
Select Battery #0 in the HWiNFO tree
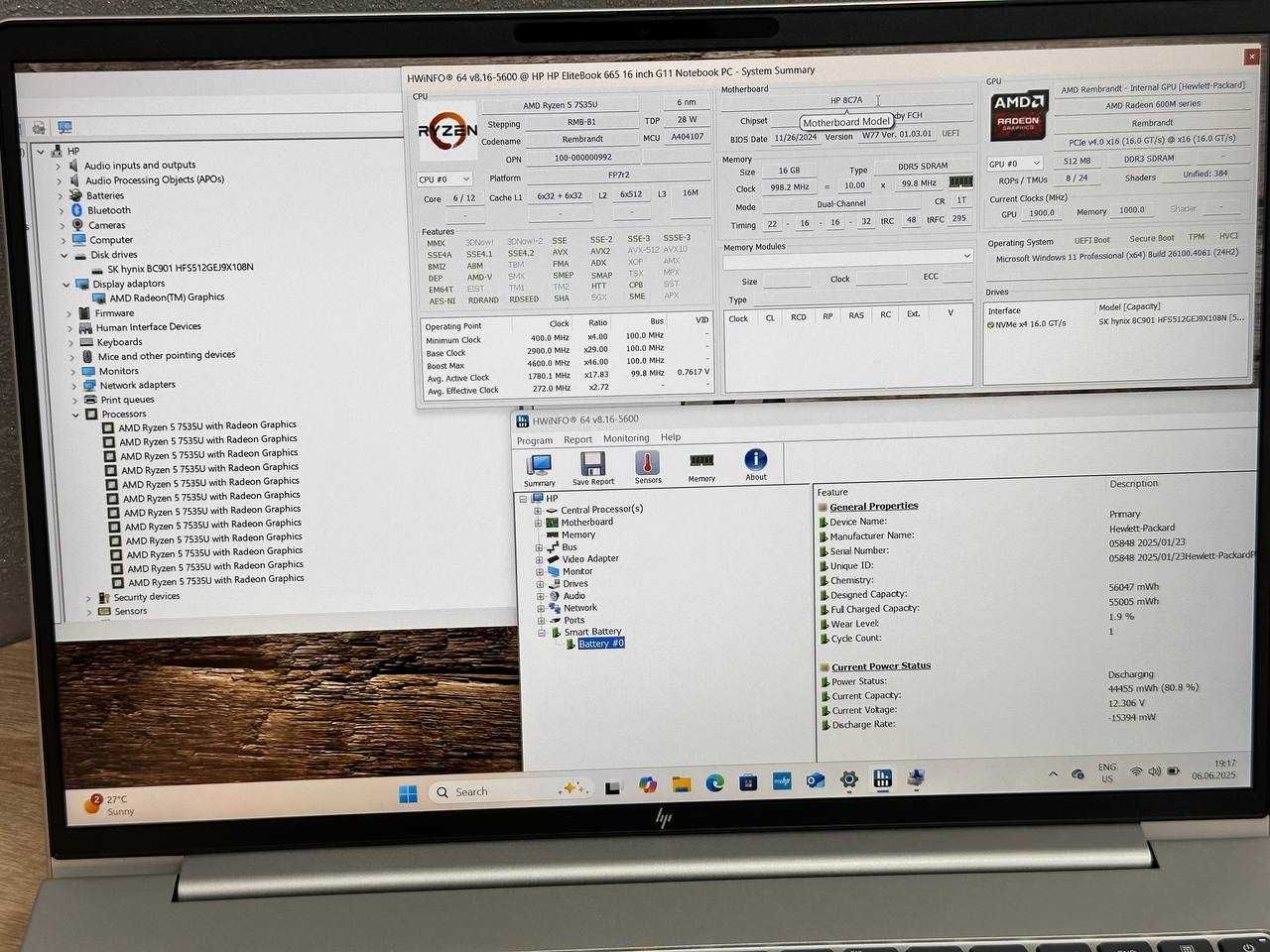pos(601,644)
